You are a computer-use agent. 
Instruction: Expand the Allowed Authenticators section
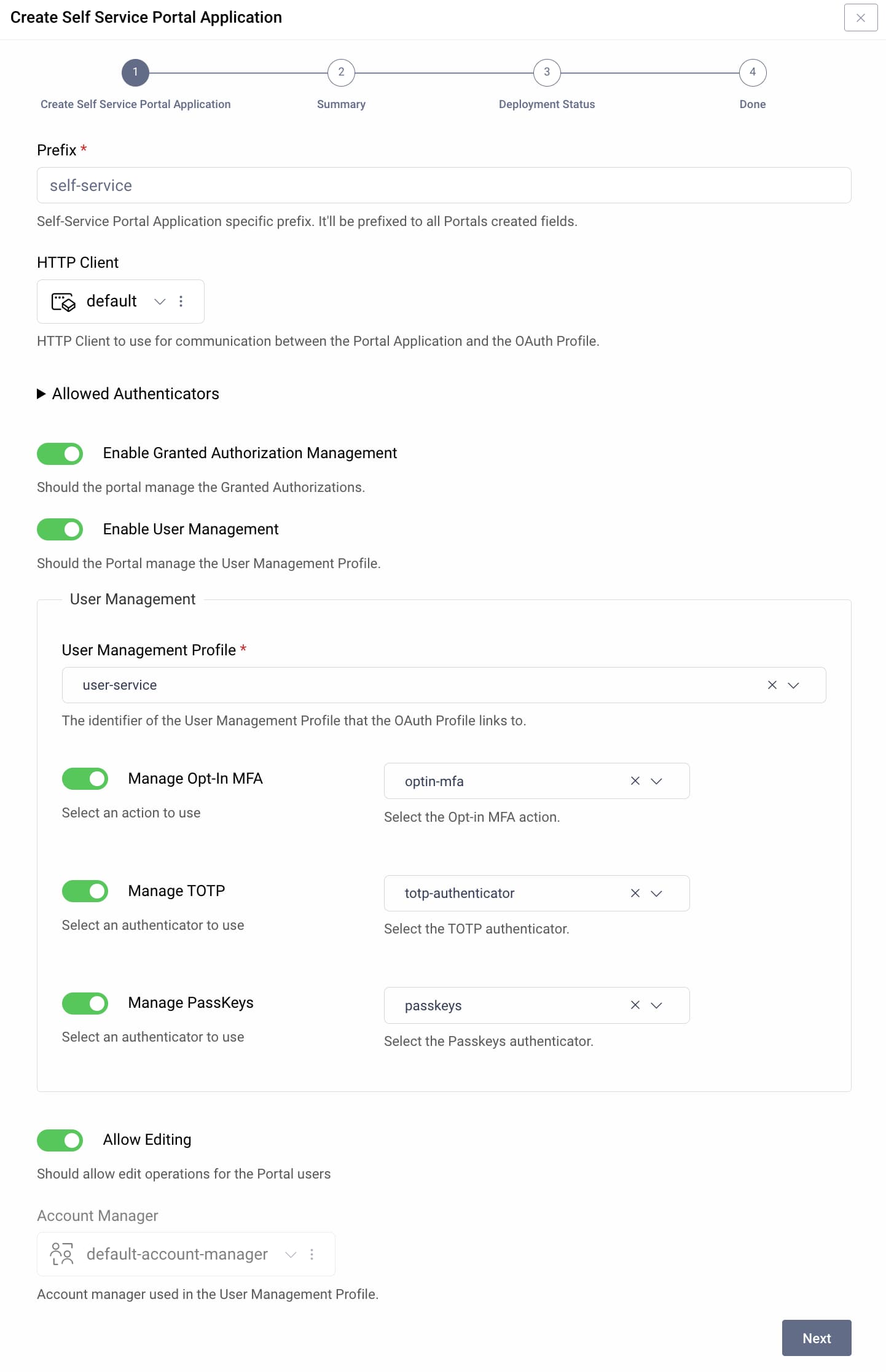[42, 394]
